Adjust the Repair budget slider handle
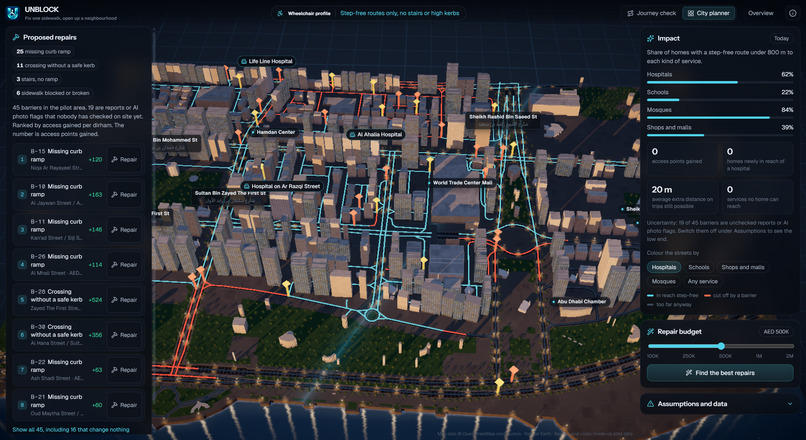806x440 pixels. tap(721, 346)
